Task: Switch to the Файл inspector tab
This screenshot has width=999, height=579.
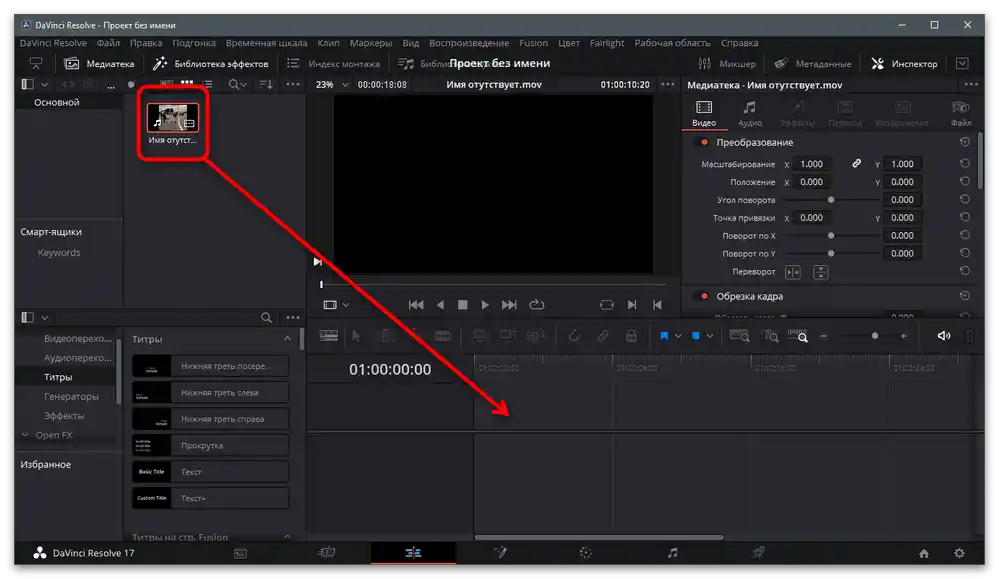Action: pos(961,113)
